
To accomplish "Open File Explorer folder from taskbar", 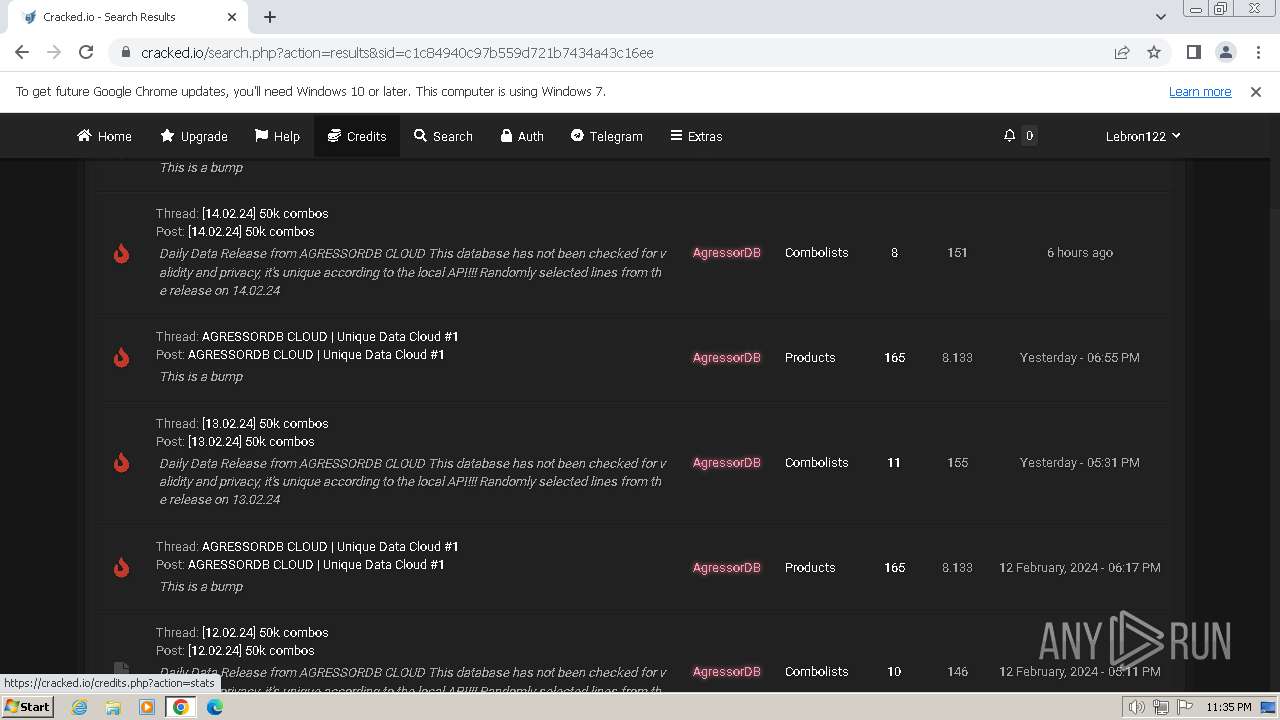I will (113, 707).
